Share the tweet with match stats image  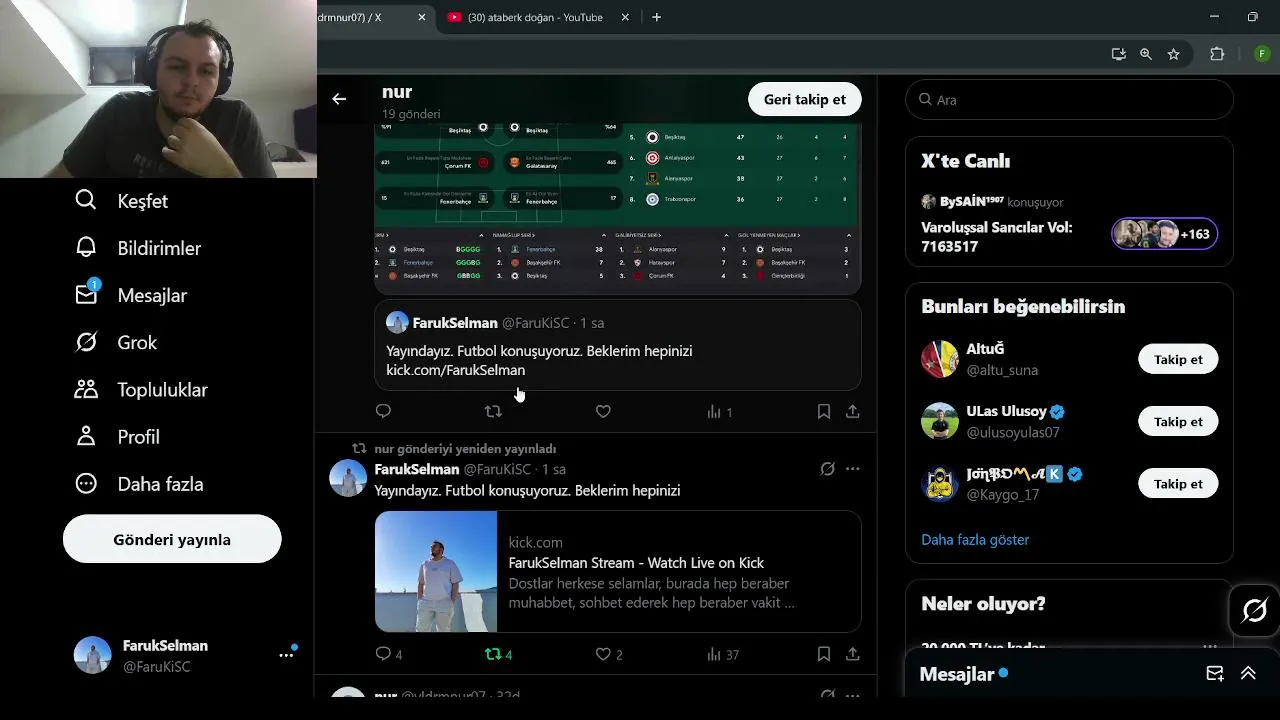852,411
